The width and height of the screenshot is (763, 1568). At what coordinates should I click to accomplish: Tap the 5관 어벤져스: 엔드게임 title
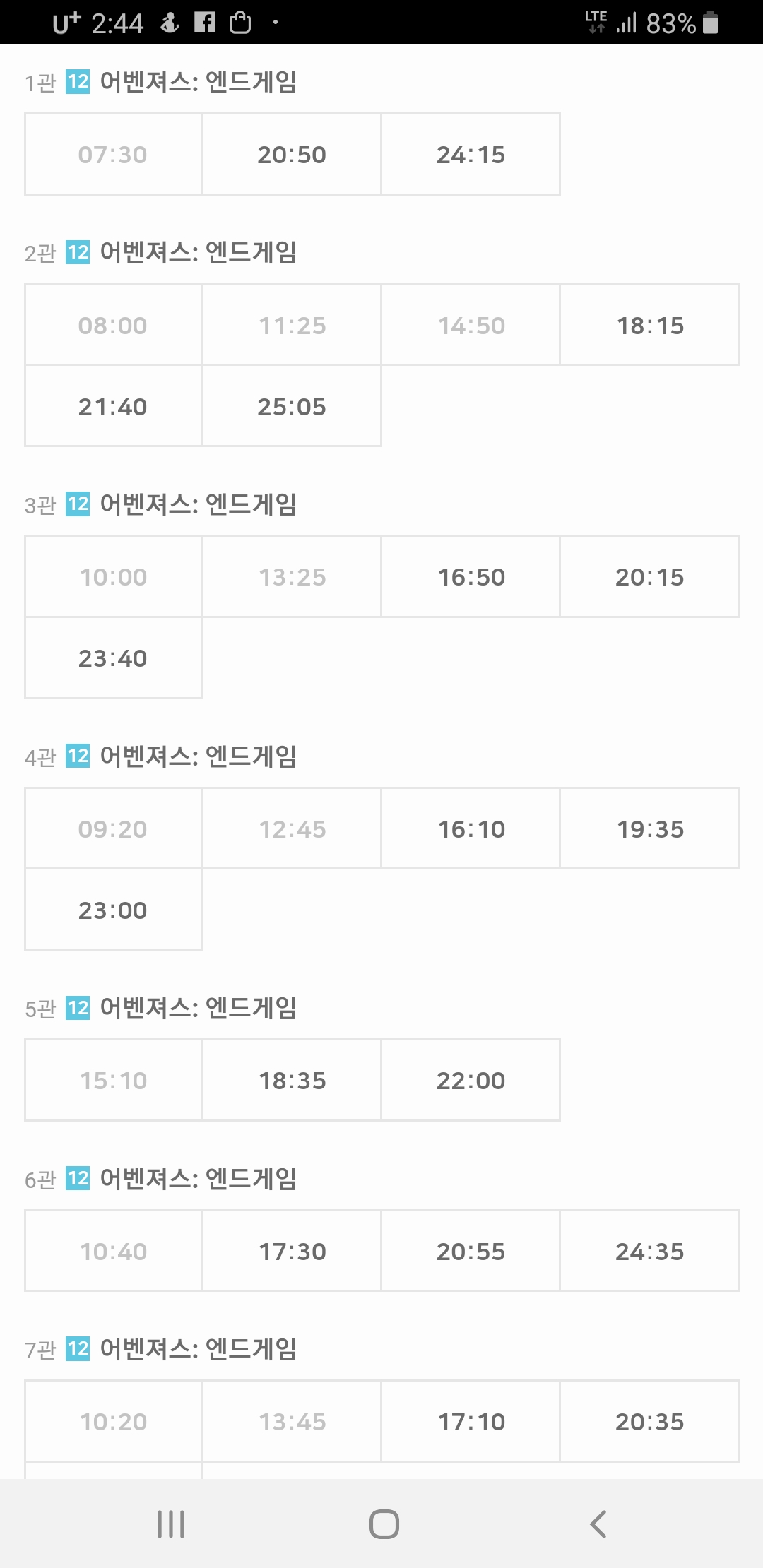pos(198,1008)
